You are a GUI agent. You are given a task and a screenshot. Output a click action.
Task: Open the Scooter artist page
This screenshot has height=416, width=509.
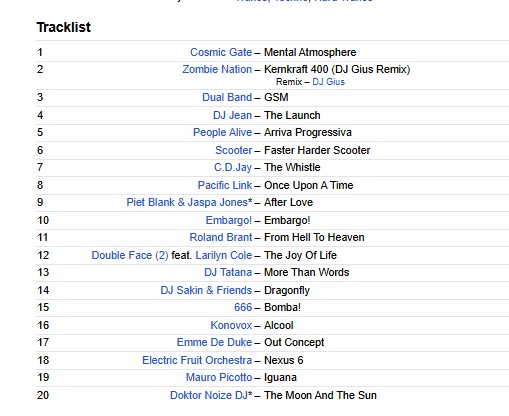click(x=233, y=150)
